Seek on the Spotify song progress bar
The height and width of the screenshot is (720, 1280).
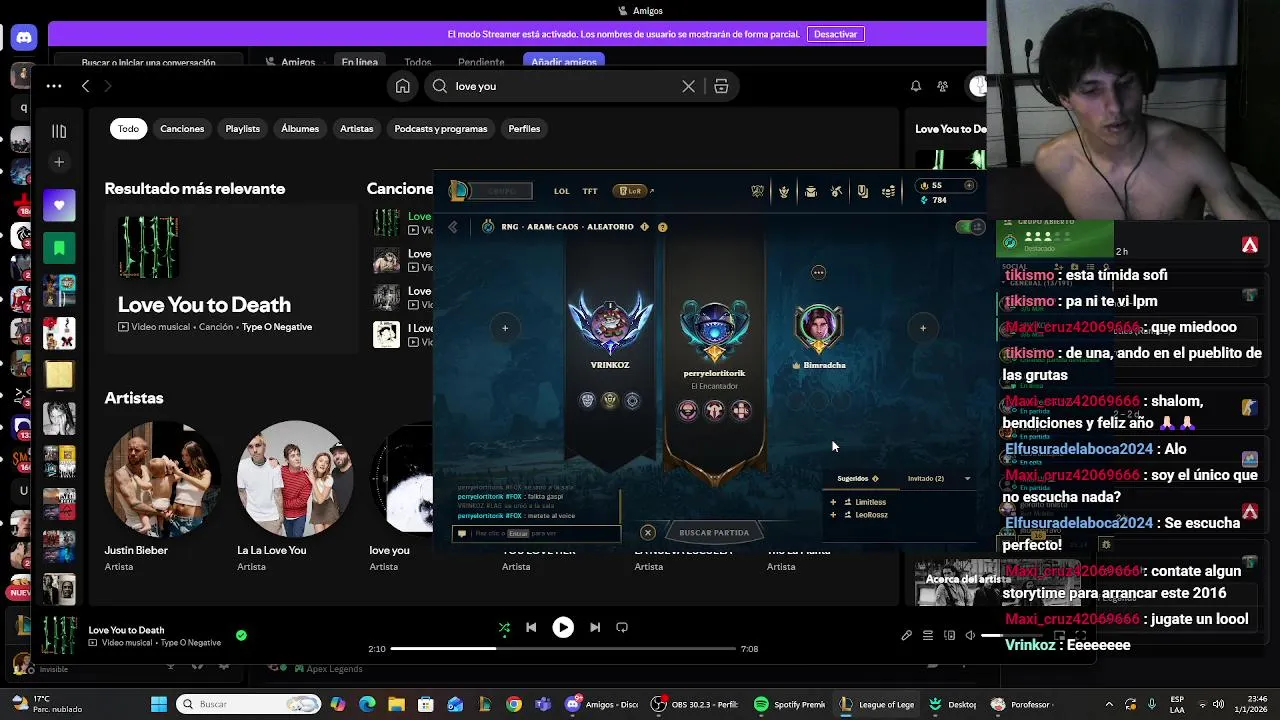563,649
